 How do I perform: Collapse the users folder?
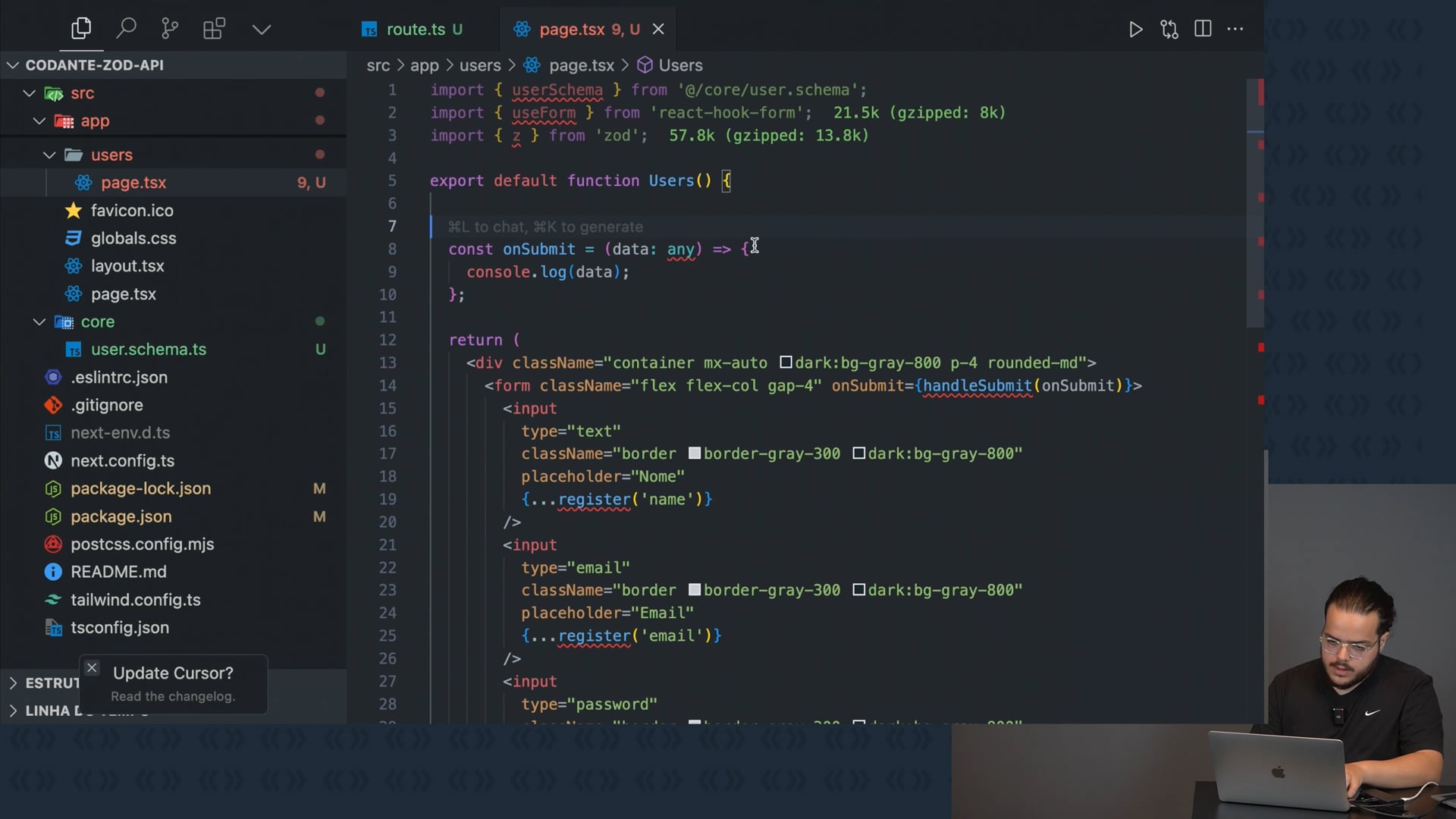[50, 155]
